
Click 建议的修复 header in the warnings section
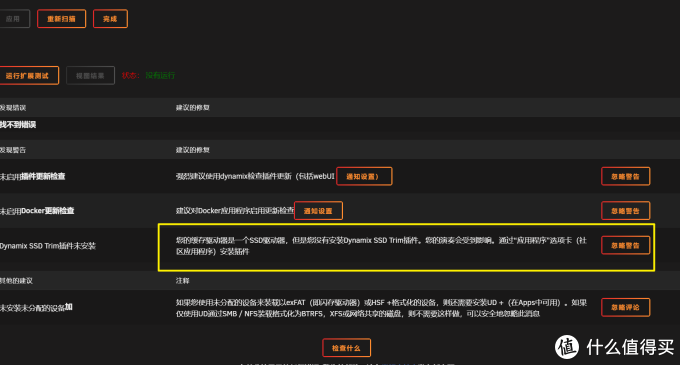click(193, 150)
